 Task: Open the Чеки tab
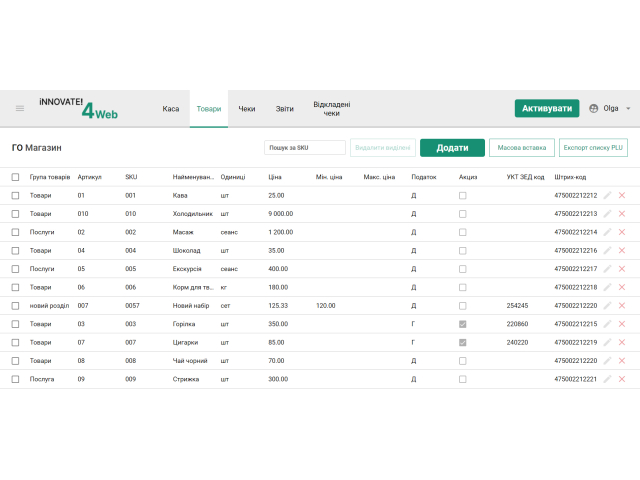click(x=247, y=108)
